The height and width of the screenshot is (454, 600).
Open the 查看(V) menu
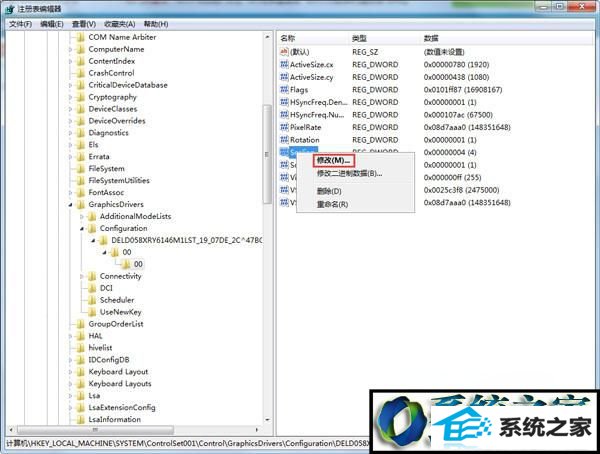pos(84,24)
